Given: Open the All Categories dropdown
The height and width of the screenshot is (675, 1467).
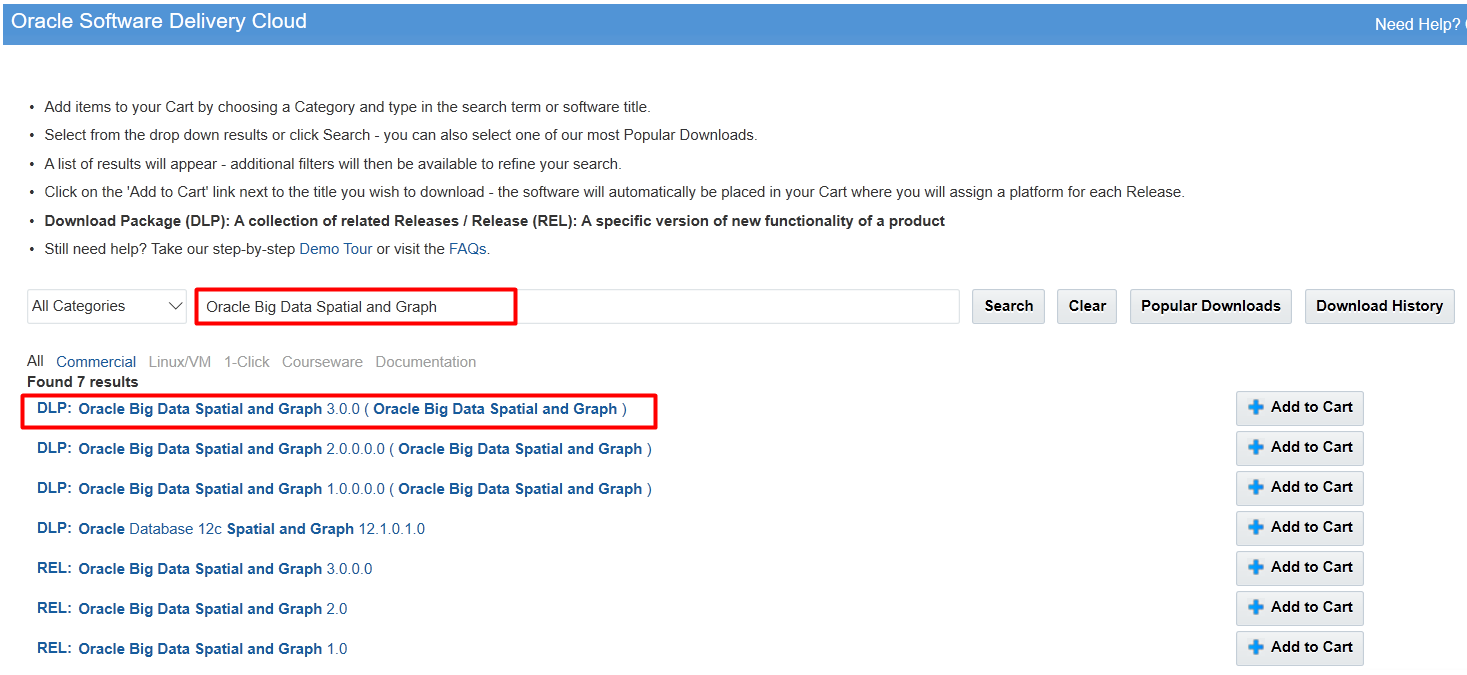Looking at the screenshot, I should click(x=107, y=306).
